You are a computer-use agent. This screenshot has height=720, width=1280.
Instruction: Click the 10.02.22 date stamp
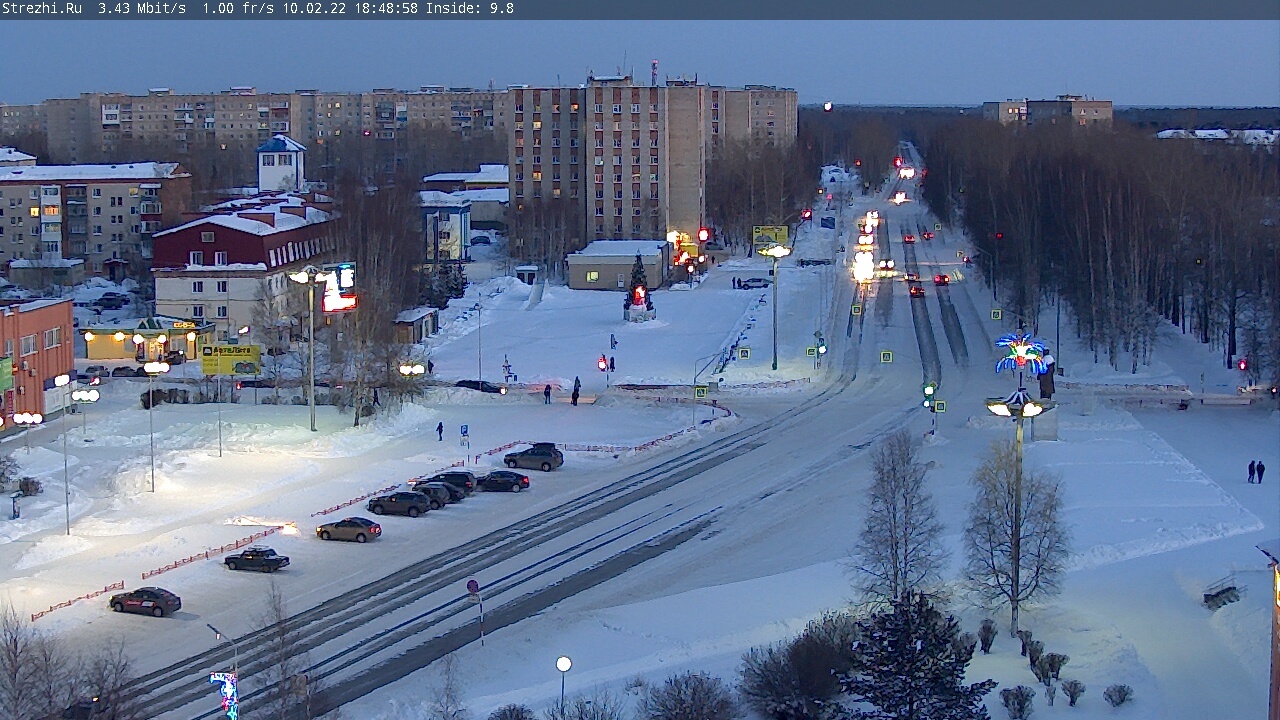tap(314, 8)
